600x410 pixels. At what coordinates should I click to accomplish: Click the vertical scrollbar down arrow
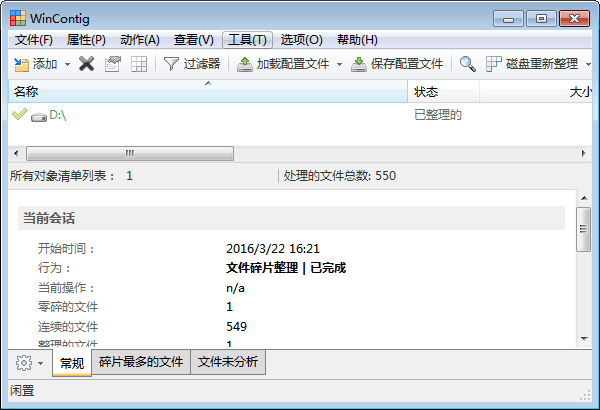[584, 338]
